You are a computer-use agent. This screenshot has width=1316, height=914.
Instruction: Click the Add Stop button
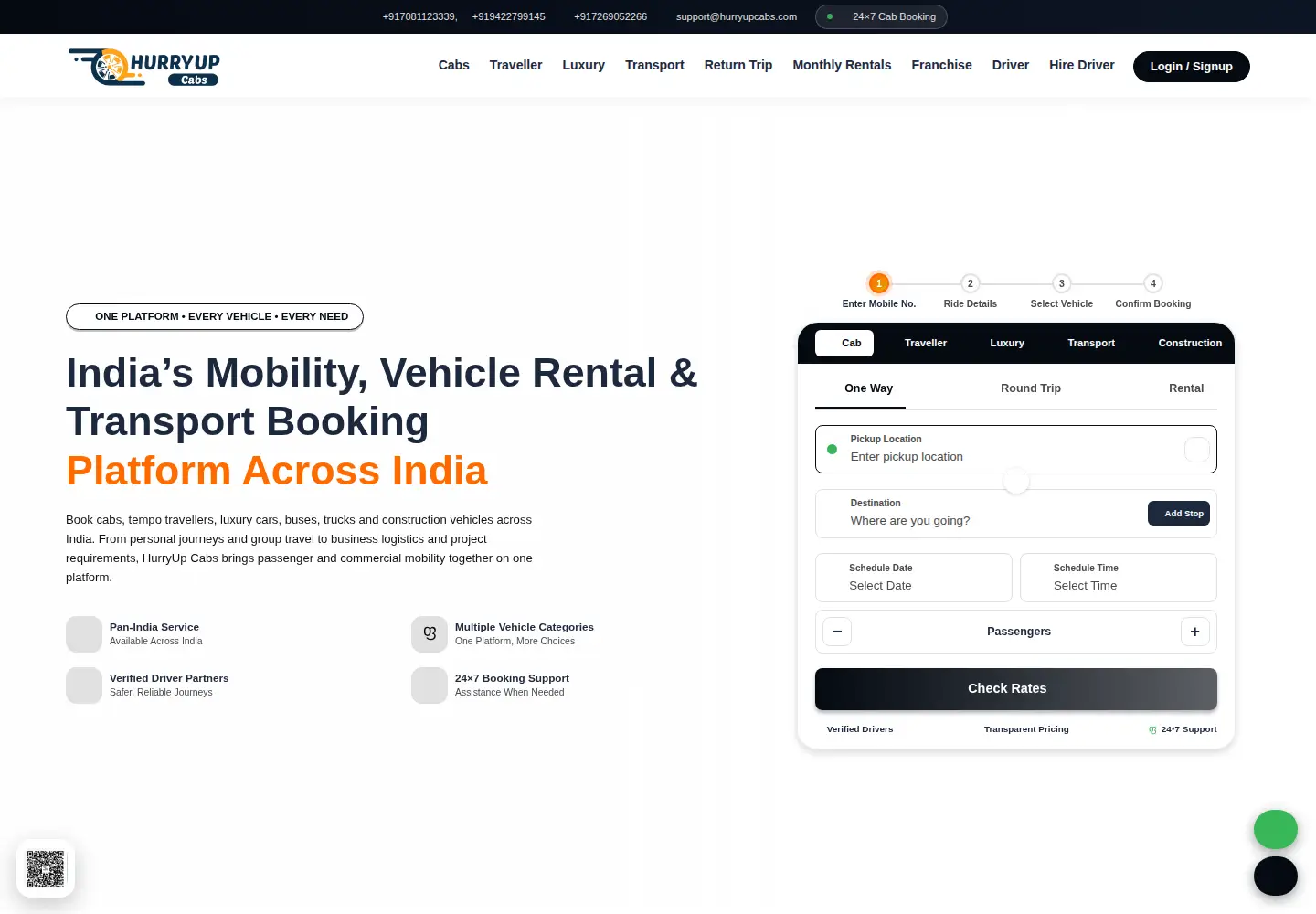tap(1179, 514)
